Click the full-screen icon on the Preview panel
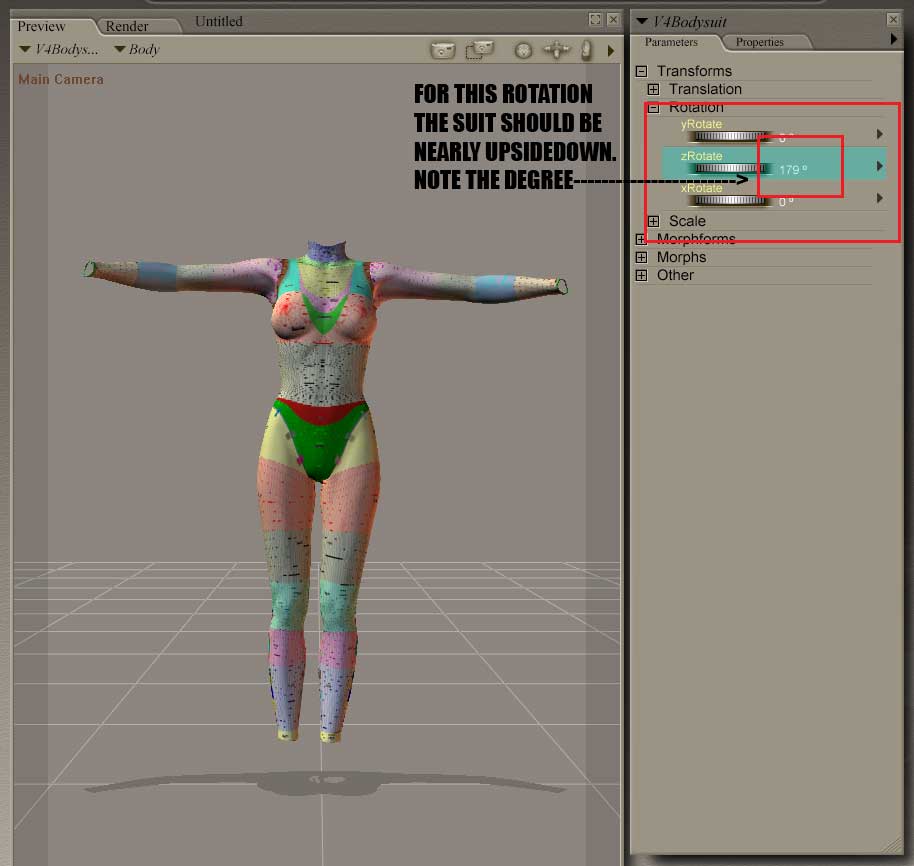This screenshot has height=866, width=914. [x=595, y=20]
